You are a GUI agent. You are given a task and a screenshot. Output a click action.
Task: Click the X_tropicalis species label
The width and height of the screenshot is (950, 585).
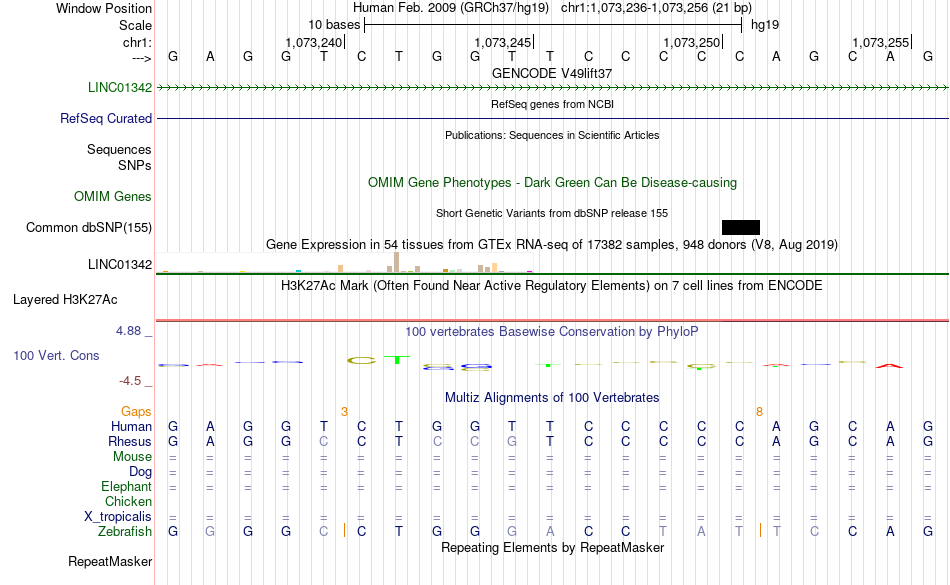pos(118,516)
